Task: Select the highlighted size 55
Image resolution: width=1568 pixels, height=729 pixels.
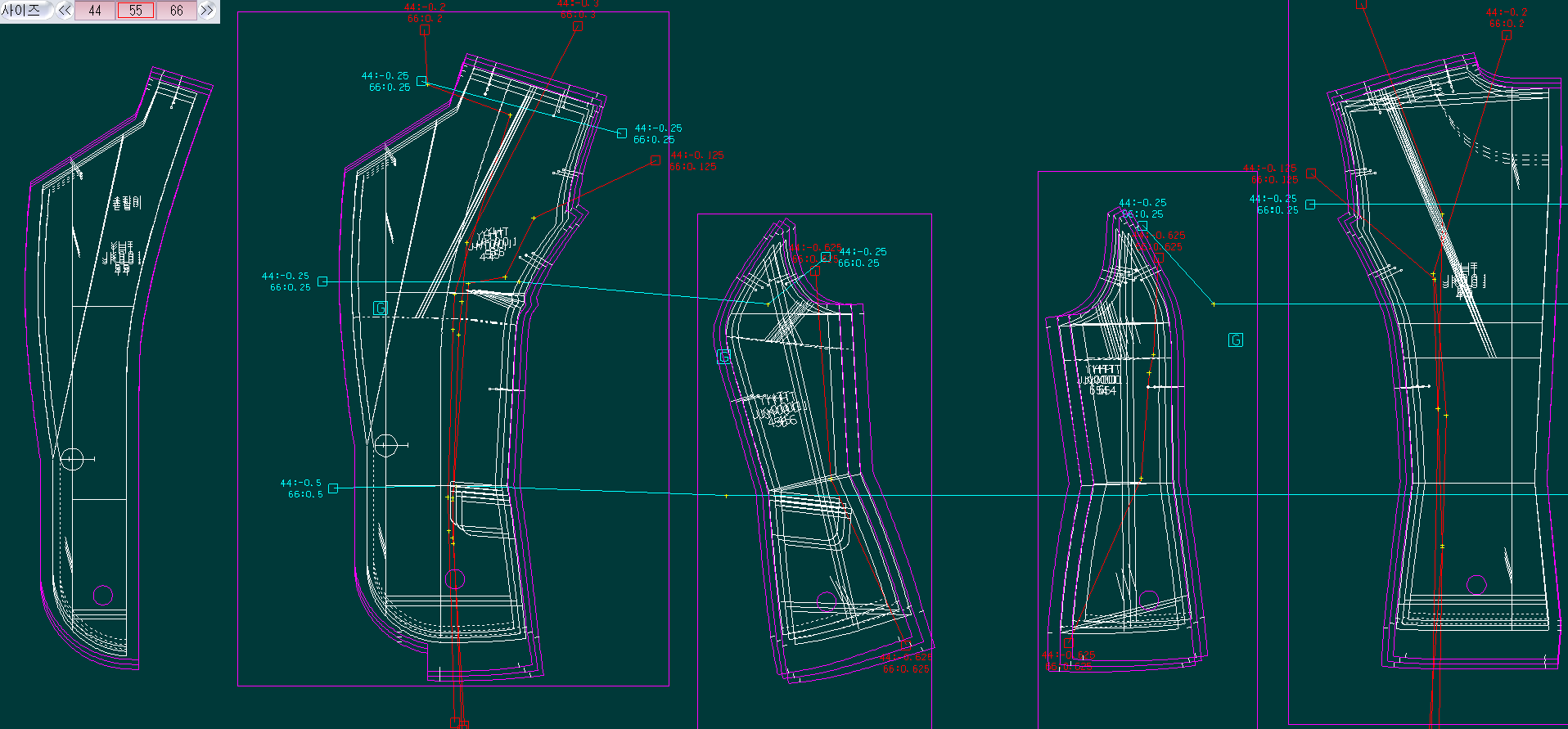Action: [135, 11]
